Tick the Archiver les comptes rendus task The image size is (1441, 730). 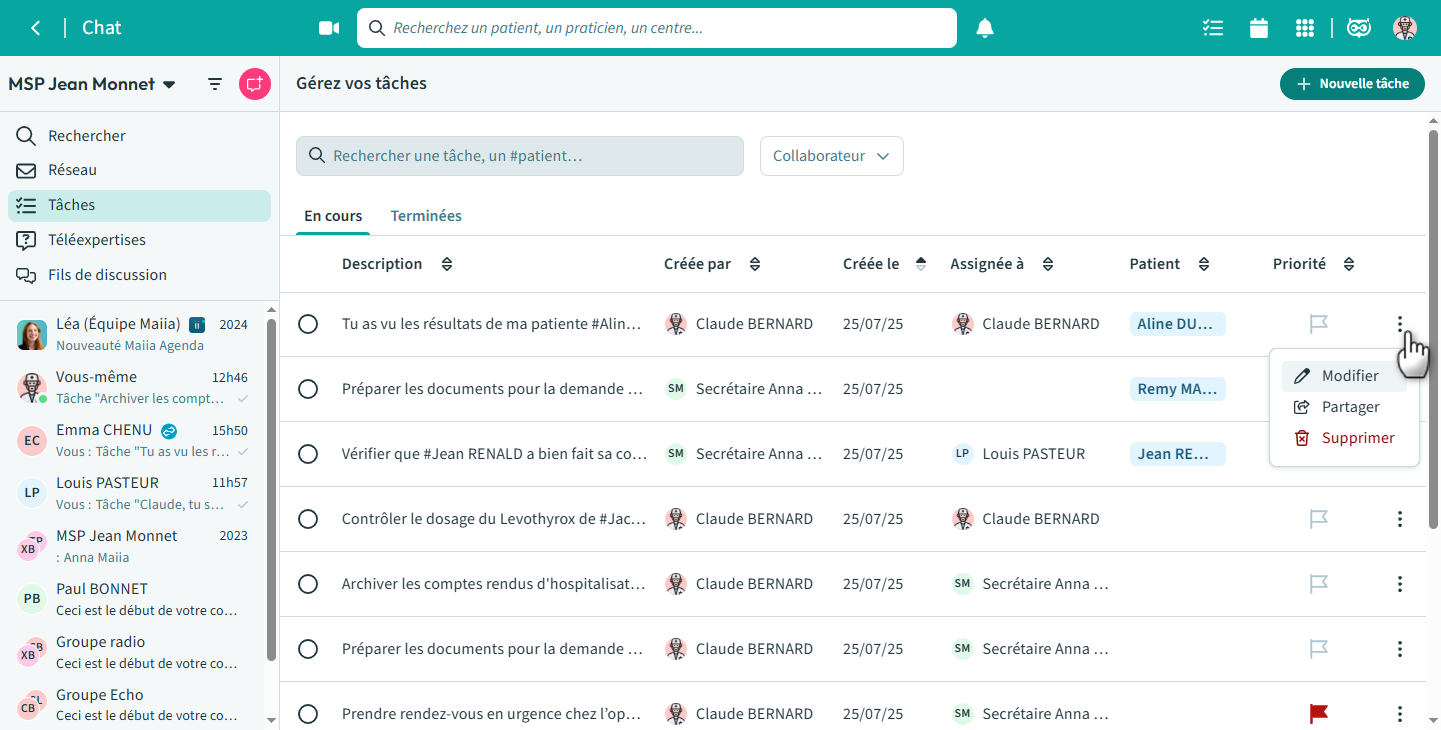point(308,584)
